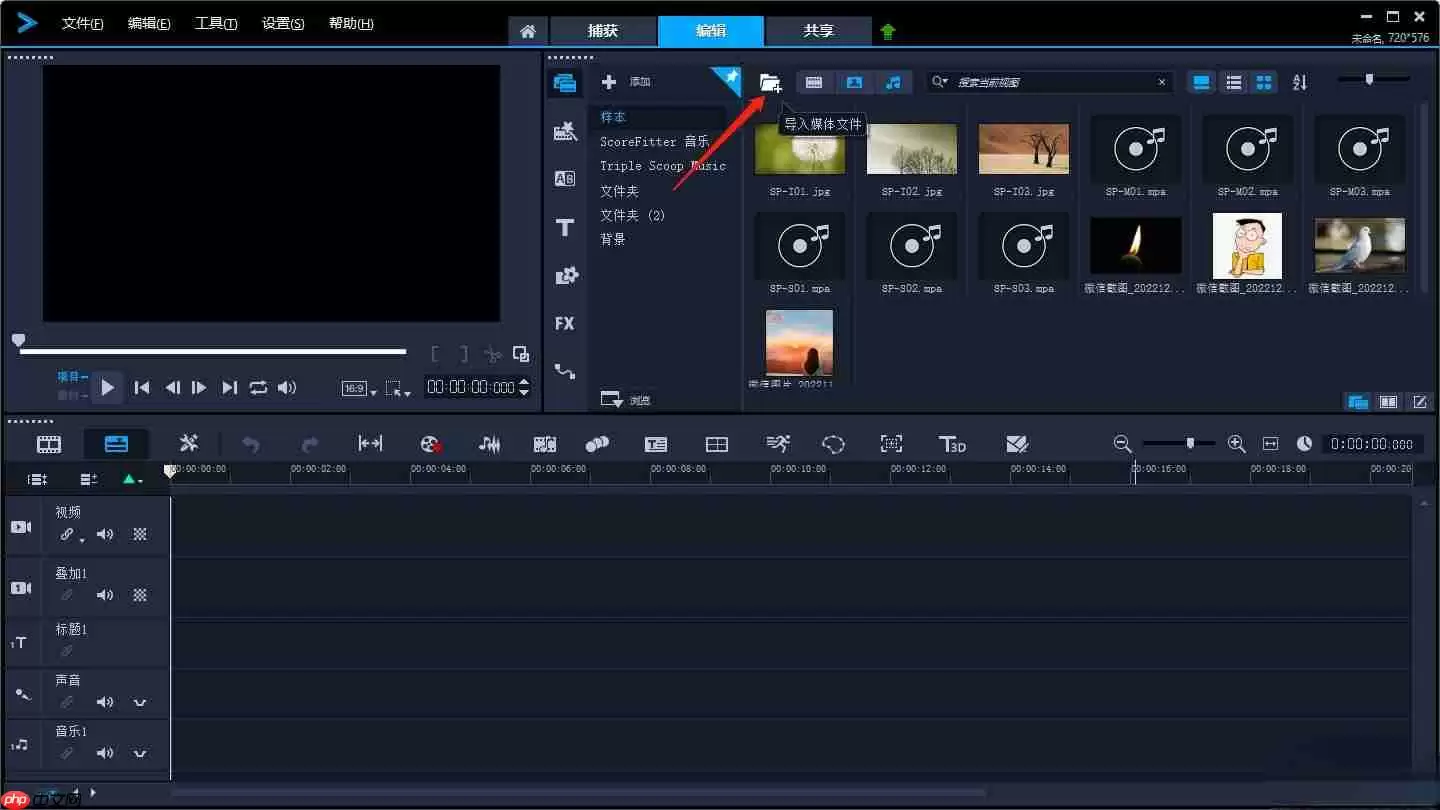Switch to the 共享 tab

tap(818, 31)
